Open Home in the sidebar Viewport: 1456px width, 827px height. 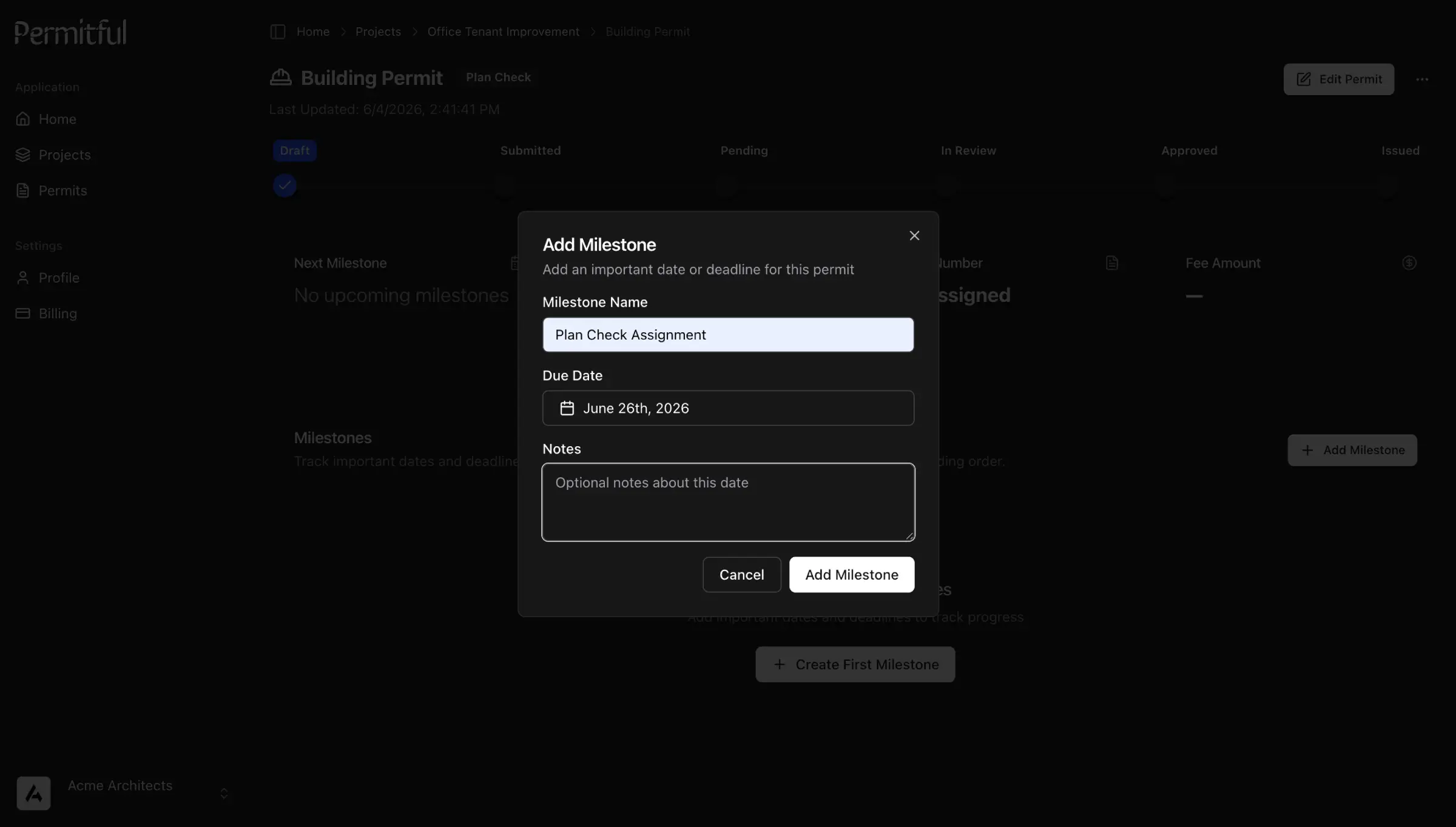tap(58, 119)
